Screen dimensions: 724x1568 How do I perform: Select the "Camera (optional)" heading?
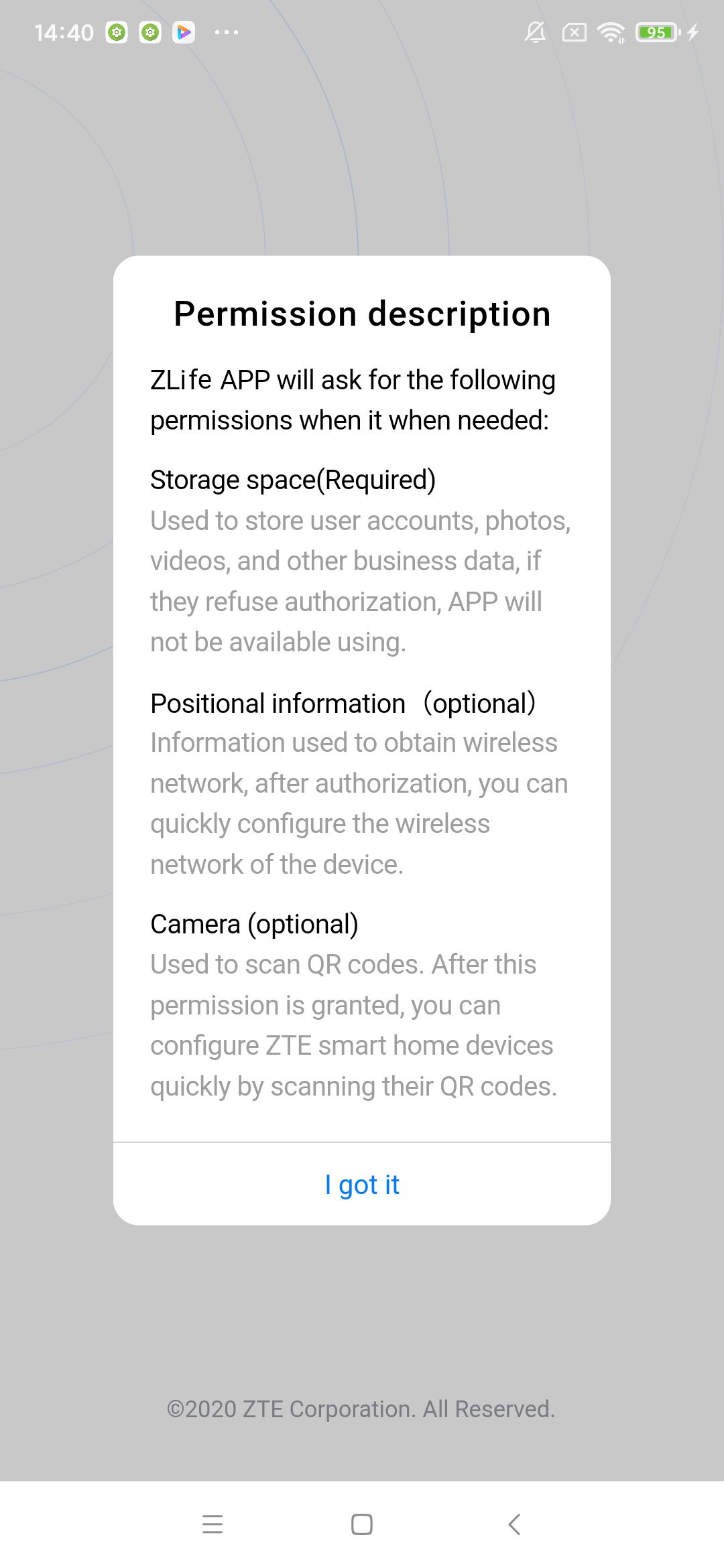point(254,924)
